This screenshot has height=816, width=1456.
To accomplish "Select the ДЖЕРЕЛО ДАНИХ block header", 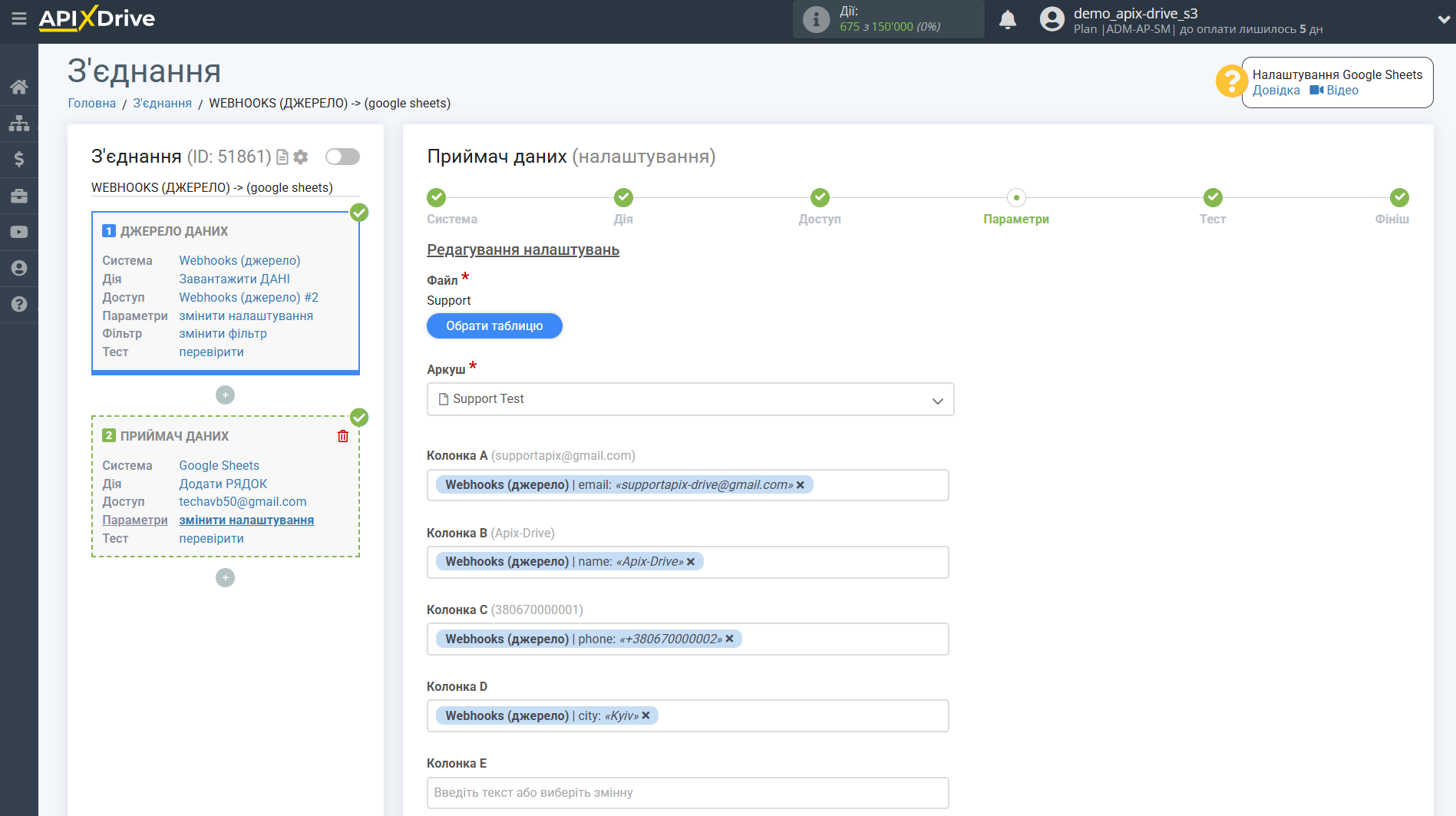I will tap(174, 231).
